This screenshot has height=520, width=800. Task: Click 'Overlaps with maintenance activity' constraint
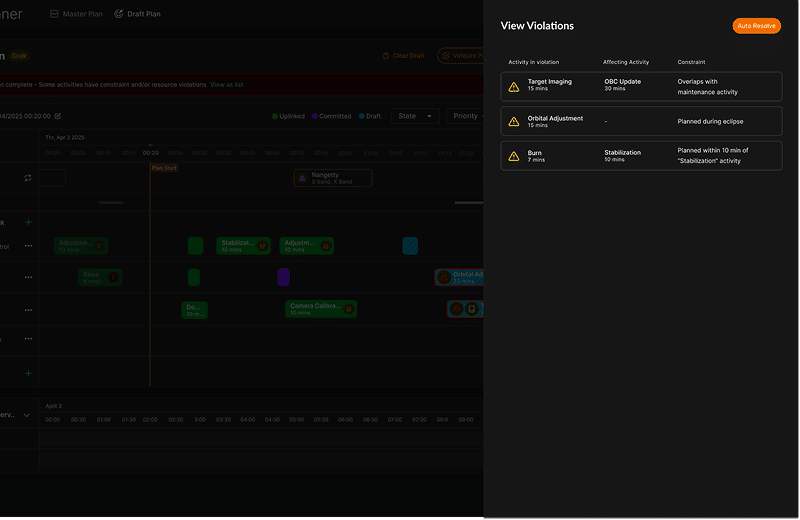tap(708, 87)
